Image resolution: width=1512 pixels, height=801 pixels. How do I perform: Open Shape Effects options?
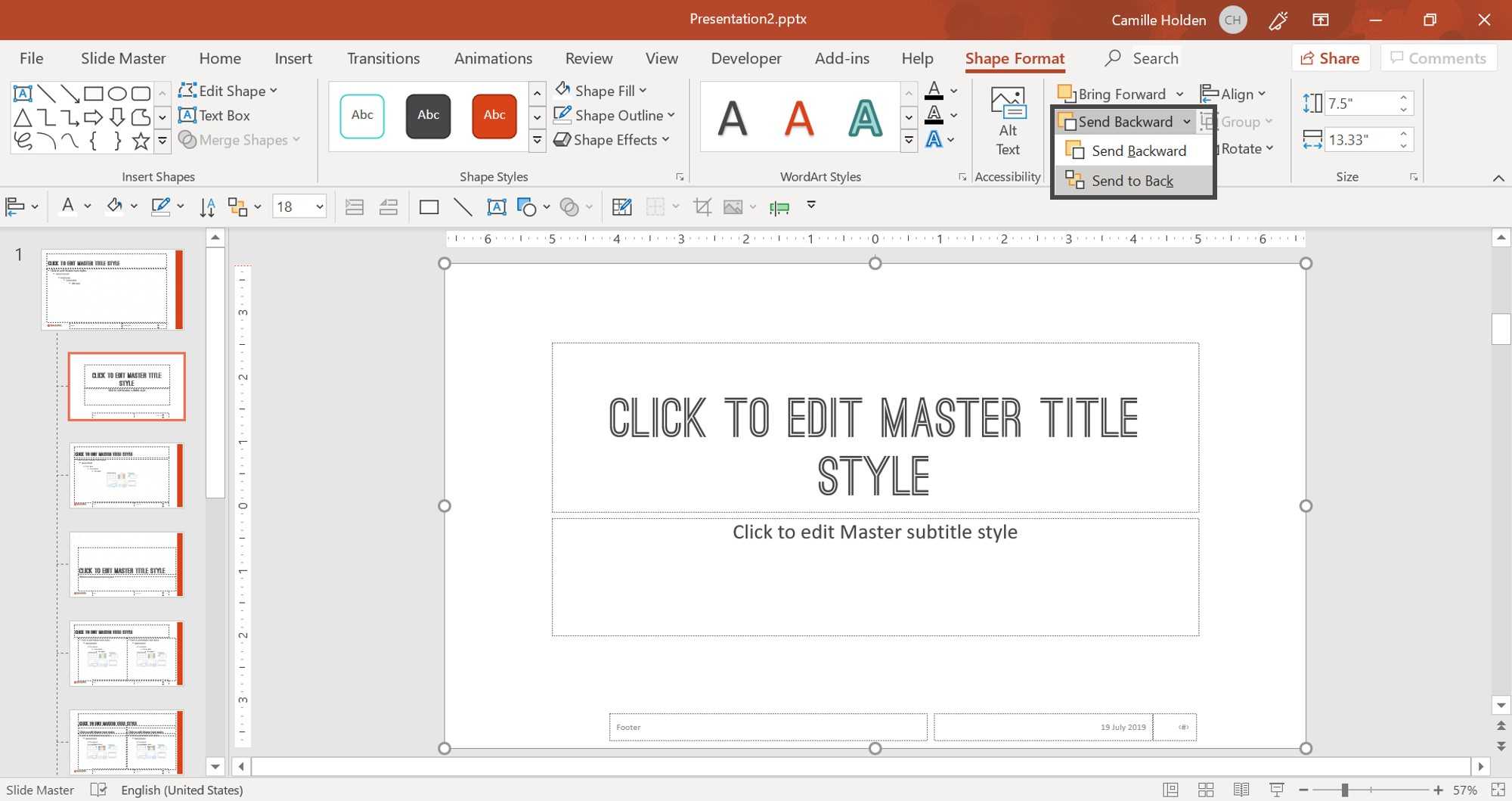tap(612, 139)
